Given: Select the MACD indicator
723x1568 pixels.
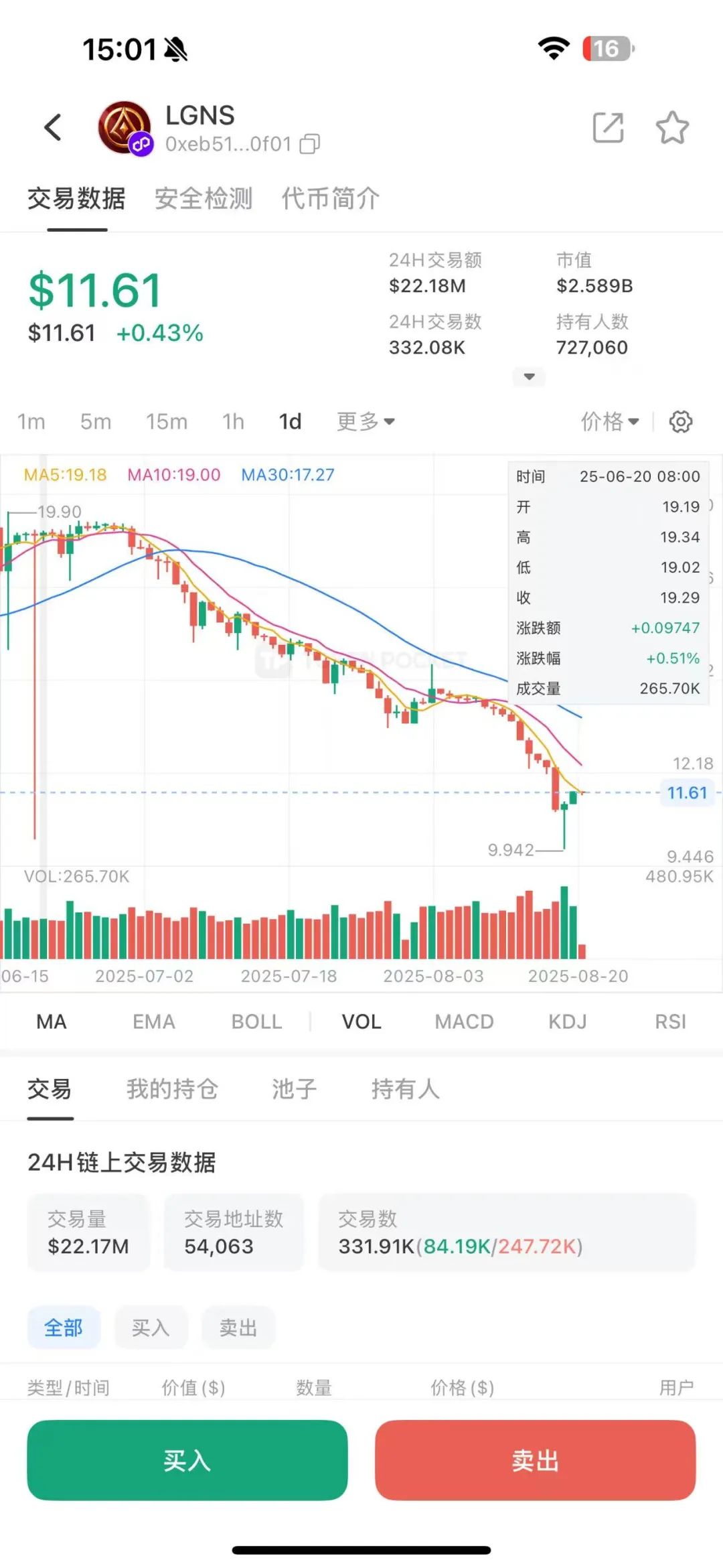Looking at the screenshot, I should [463, 1021].
